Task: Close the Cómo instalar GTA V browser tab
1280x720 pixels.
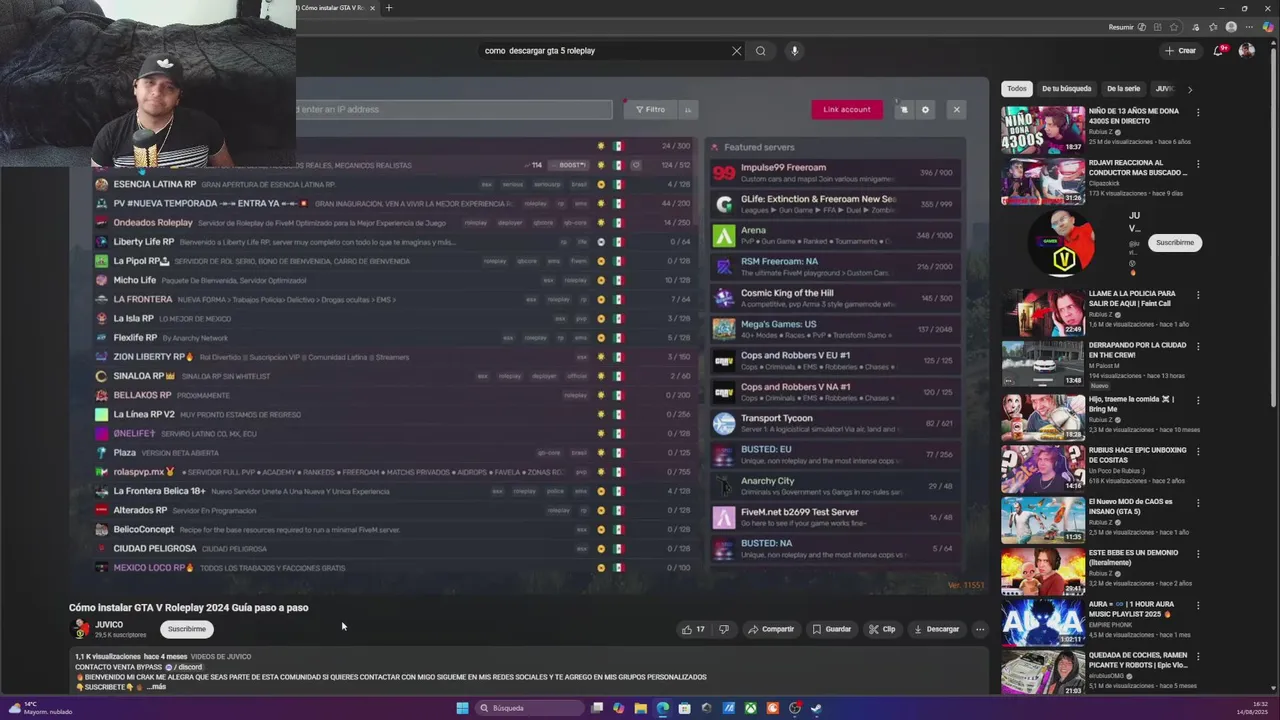Action: click(x=372, y=8)
